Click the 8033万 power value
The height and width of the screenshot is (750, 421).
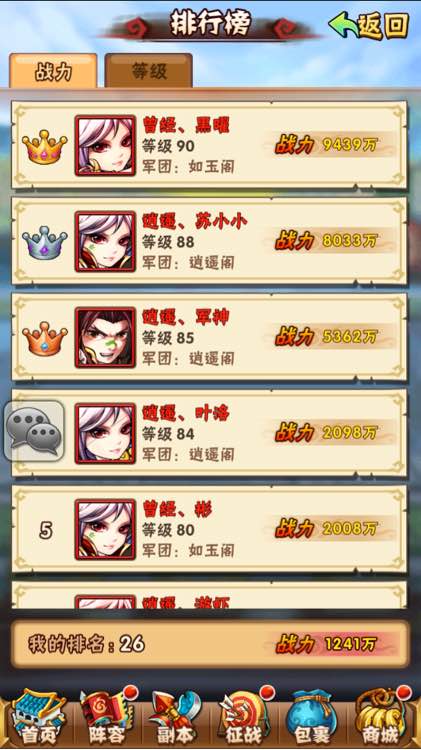tap(350, 241)
